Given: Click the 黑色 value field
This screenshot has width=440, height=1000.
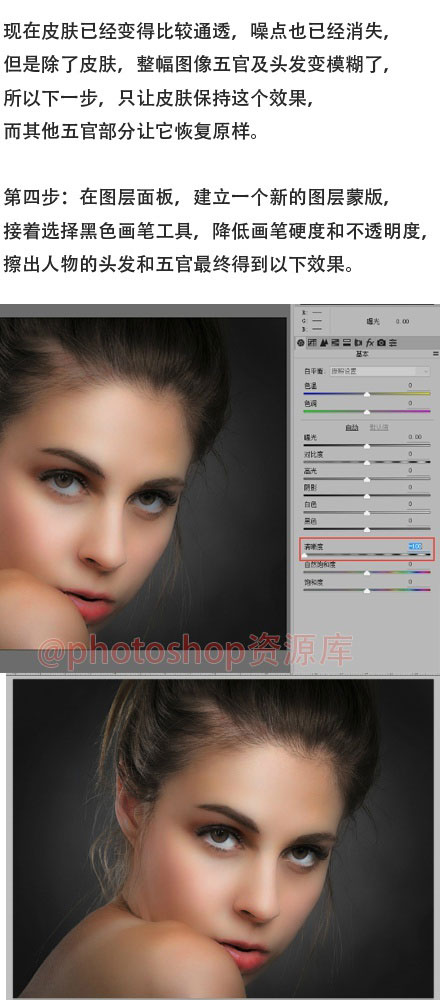Looking at the screenshot, I should (418, 520).
